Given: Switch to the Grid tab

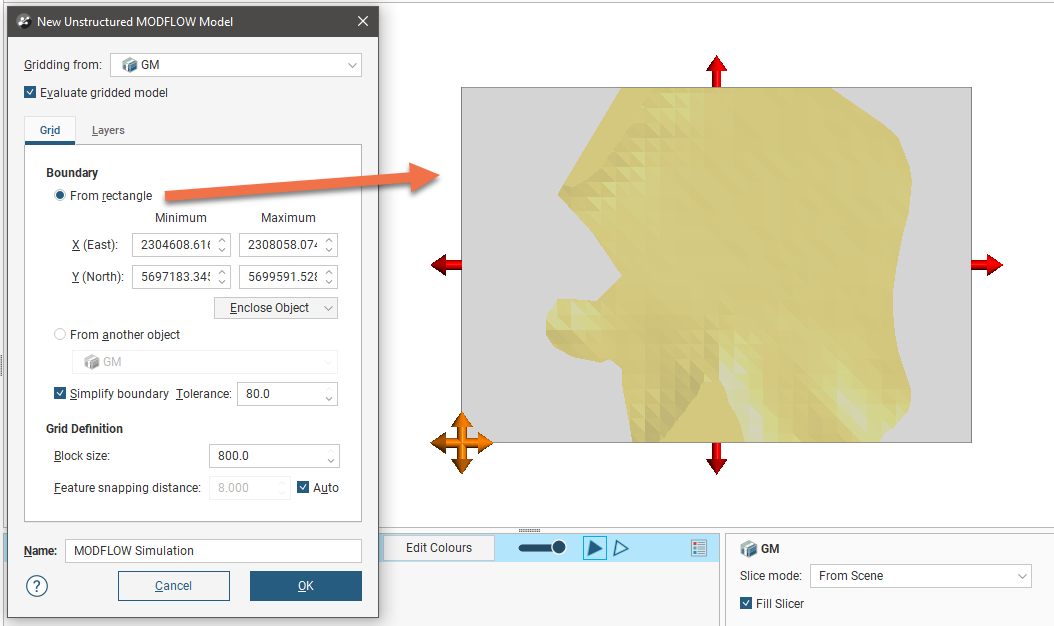Looking at the screenshot, I should (x=50, y=130).
